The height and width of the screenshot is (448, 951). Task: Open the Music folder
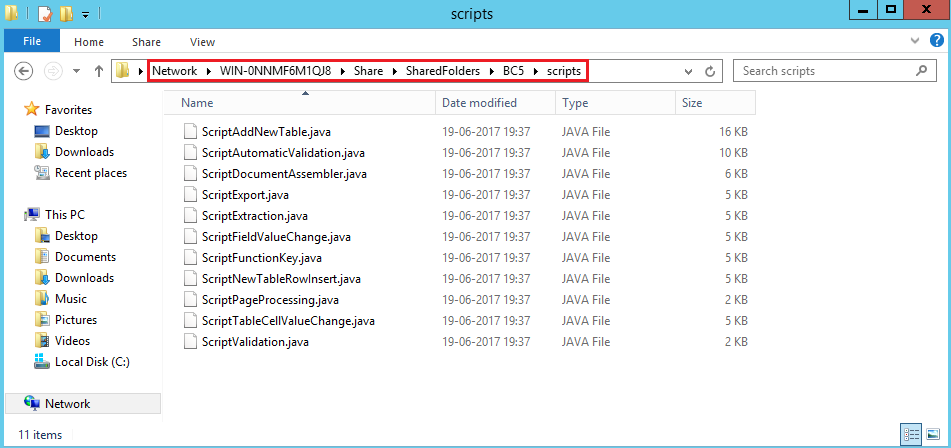pos(70,299)
